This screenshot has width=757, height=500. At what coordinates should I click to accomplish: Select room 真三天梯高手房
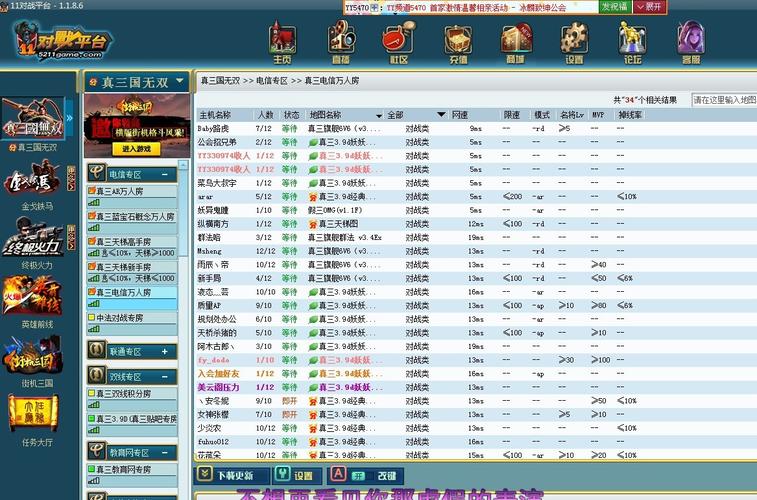point(132,247)
